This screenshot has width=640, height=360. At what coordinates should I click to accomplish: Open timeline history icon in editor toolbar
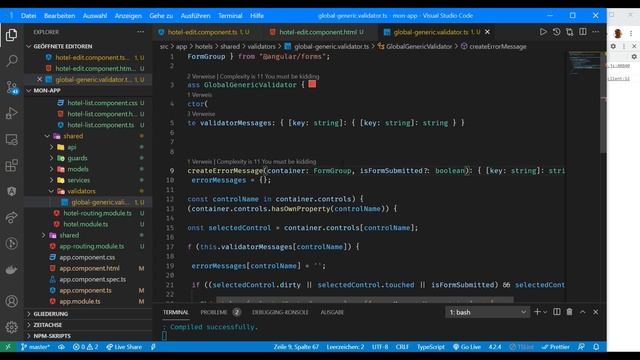click(x=556, y=32)
